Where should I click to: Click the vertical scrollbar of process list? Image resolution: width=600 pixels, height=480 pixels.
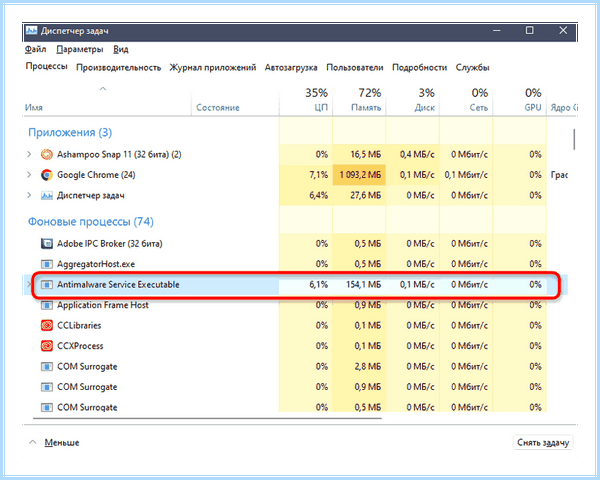click(574, 140)
